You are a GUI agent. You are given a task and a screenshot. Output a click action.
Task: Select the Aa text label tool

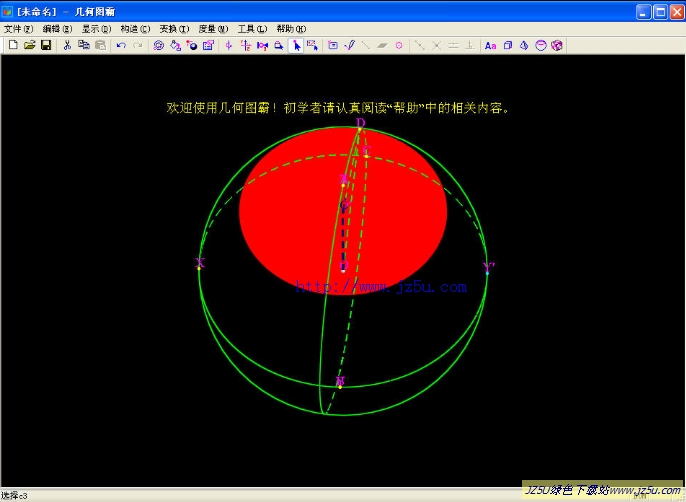click(490, 45)
